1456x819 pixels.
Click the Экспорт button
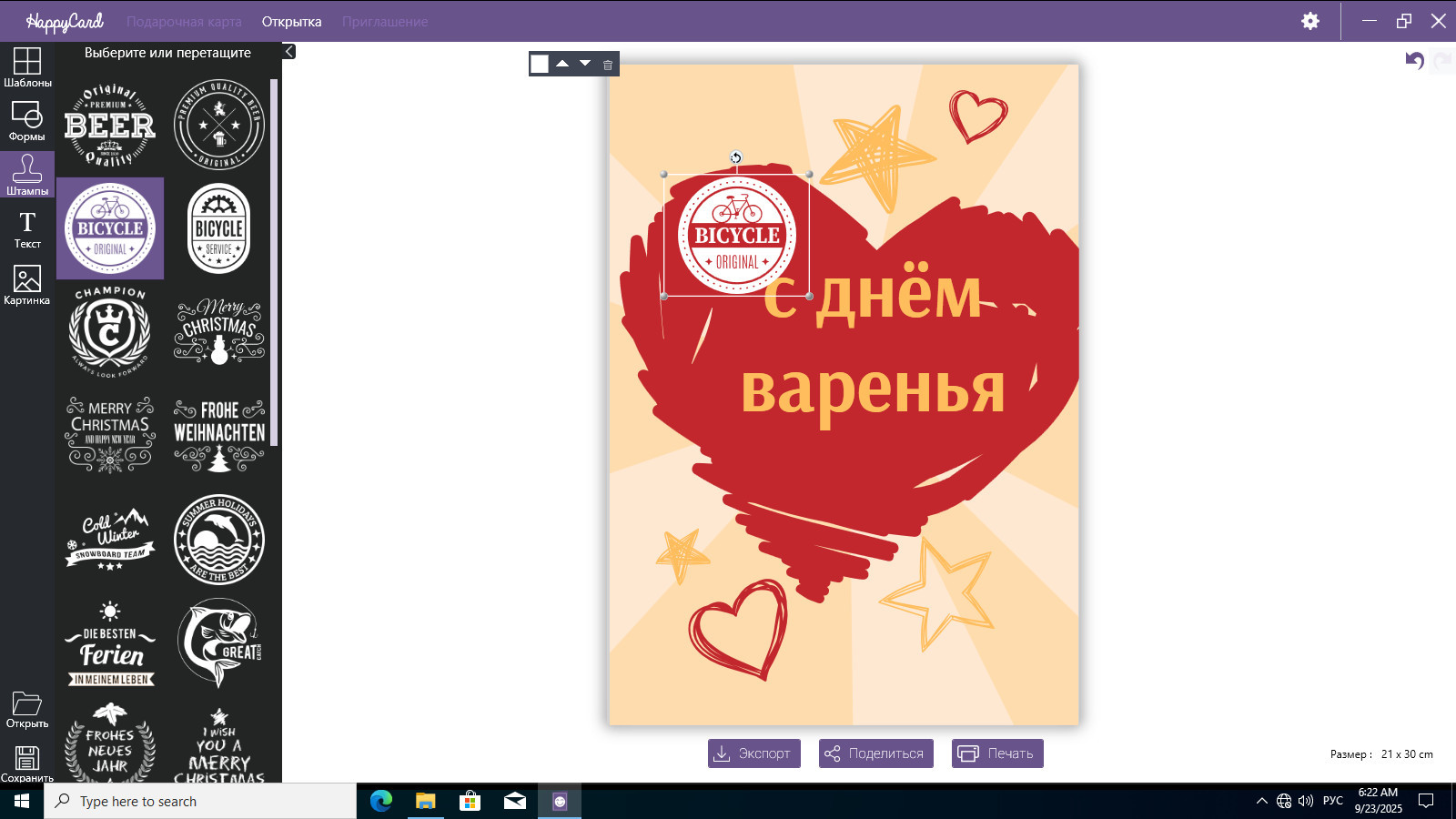click(x=754, y=753)
